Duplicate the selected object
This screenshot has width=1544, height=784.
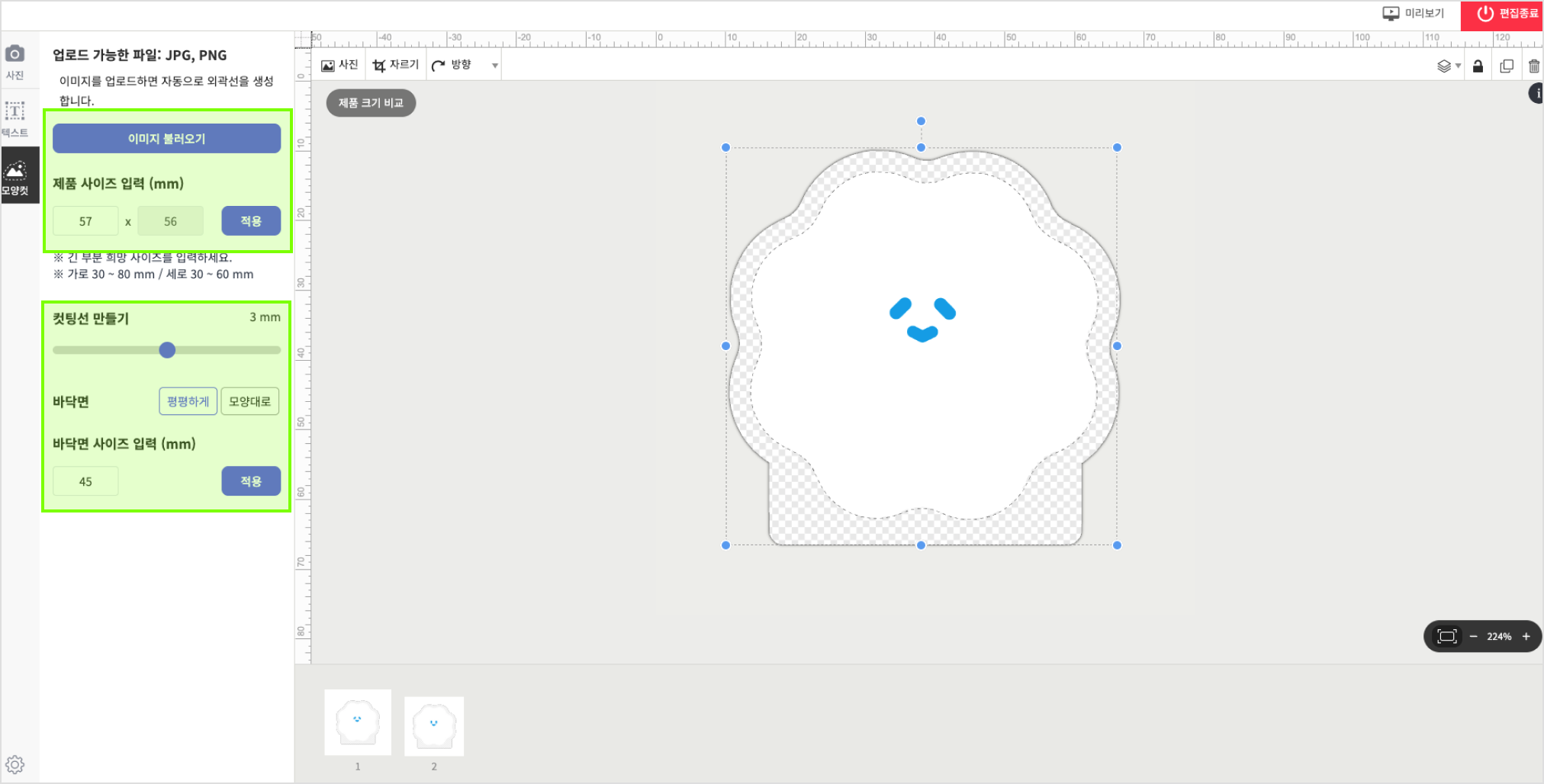(x=1507, y=66)
